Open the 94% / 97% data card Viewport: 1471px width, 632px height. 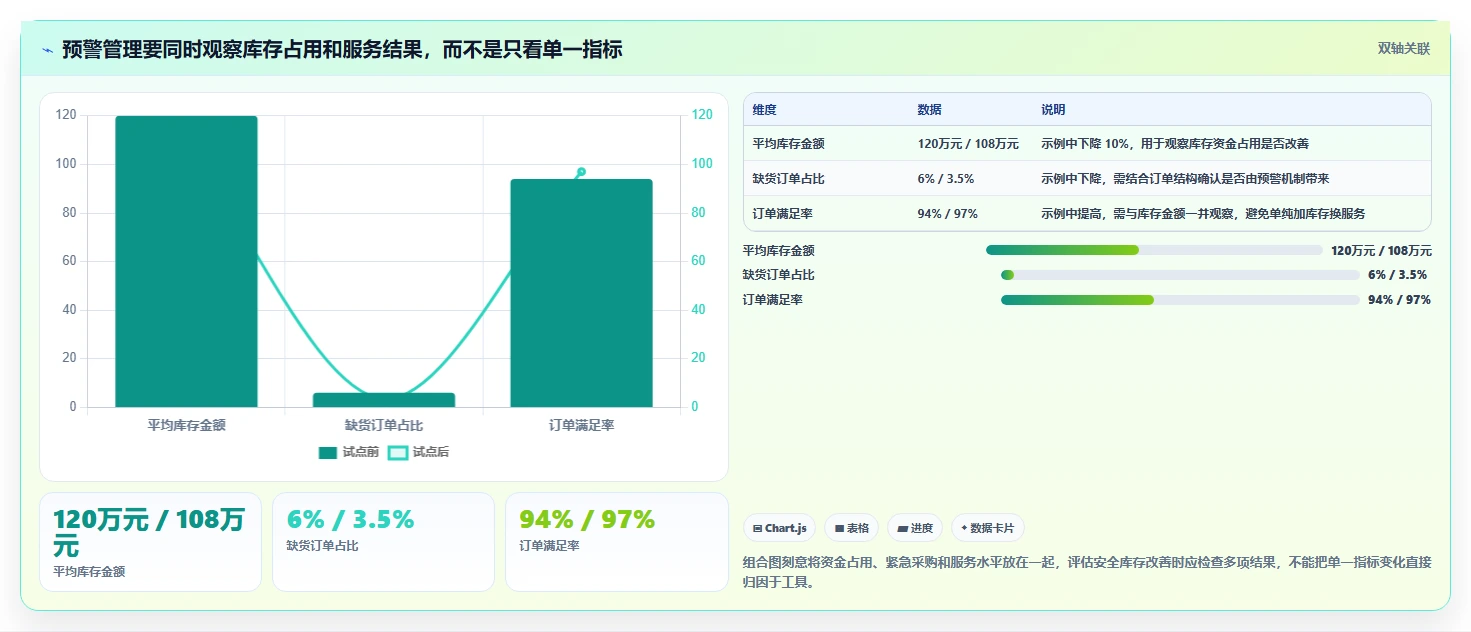pyautogui.click(x=617, y=542)
